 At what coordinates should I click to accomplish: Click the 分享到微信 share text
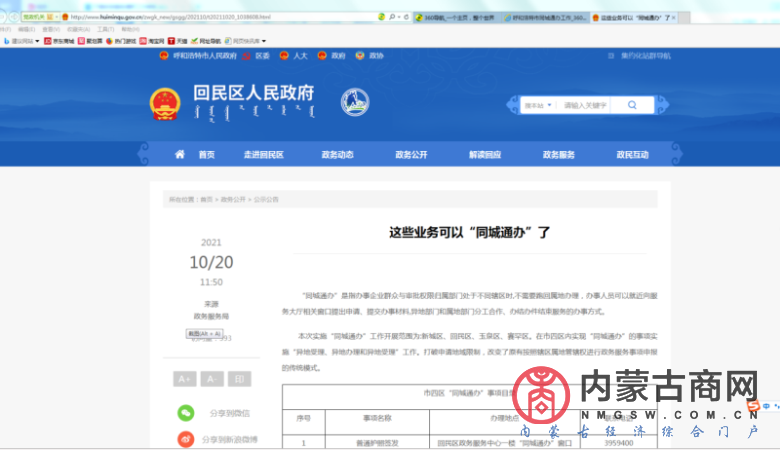pyautogui.click(x=229, y=413)
